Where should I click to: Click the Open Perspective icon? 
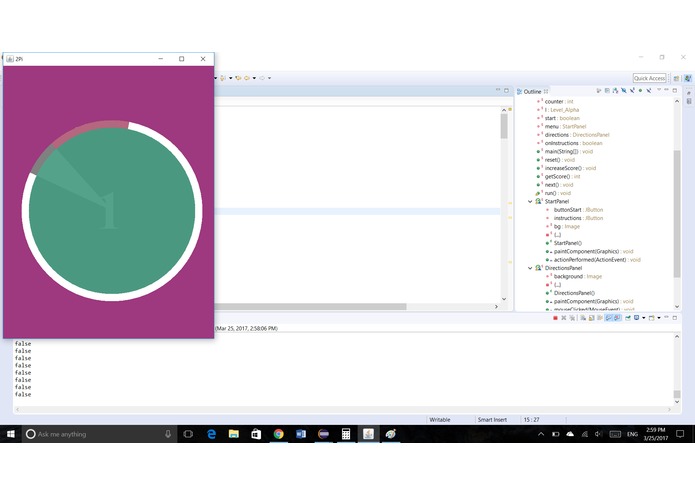click(676, 78)
